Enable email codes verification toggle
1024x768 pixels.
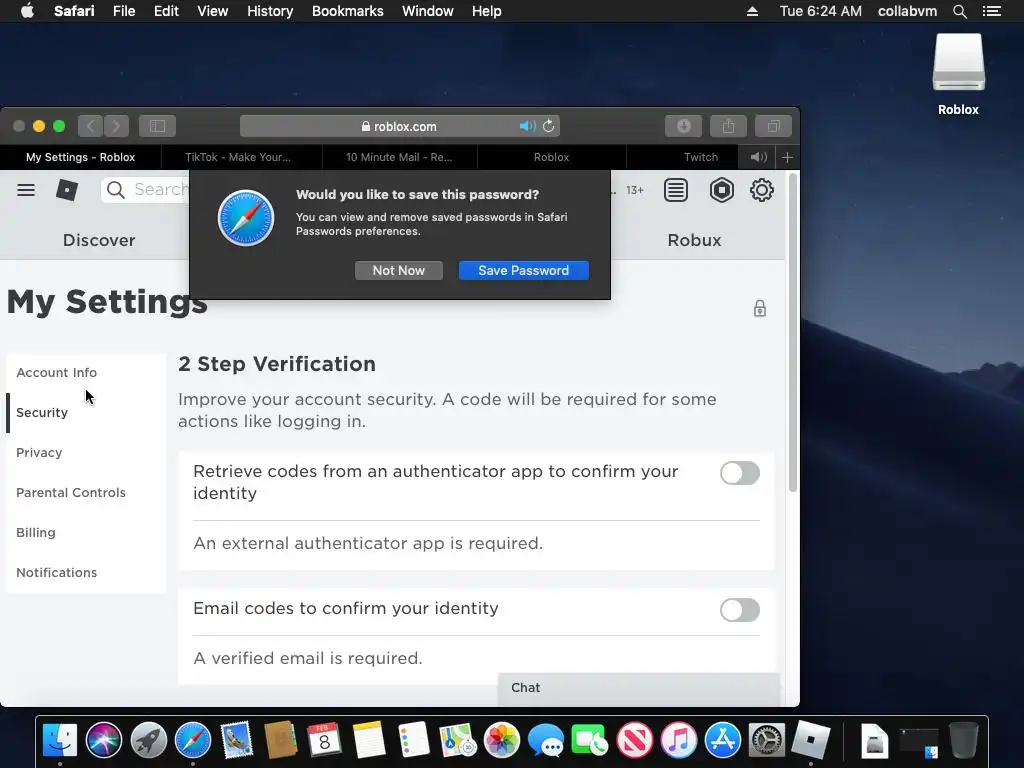click(x=739, y=610)
